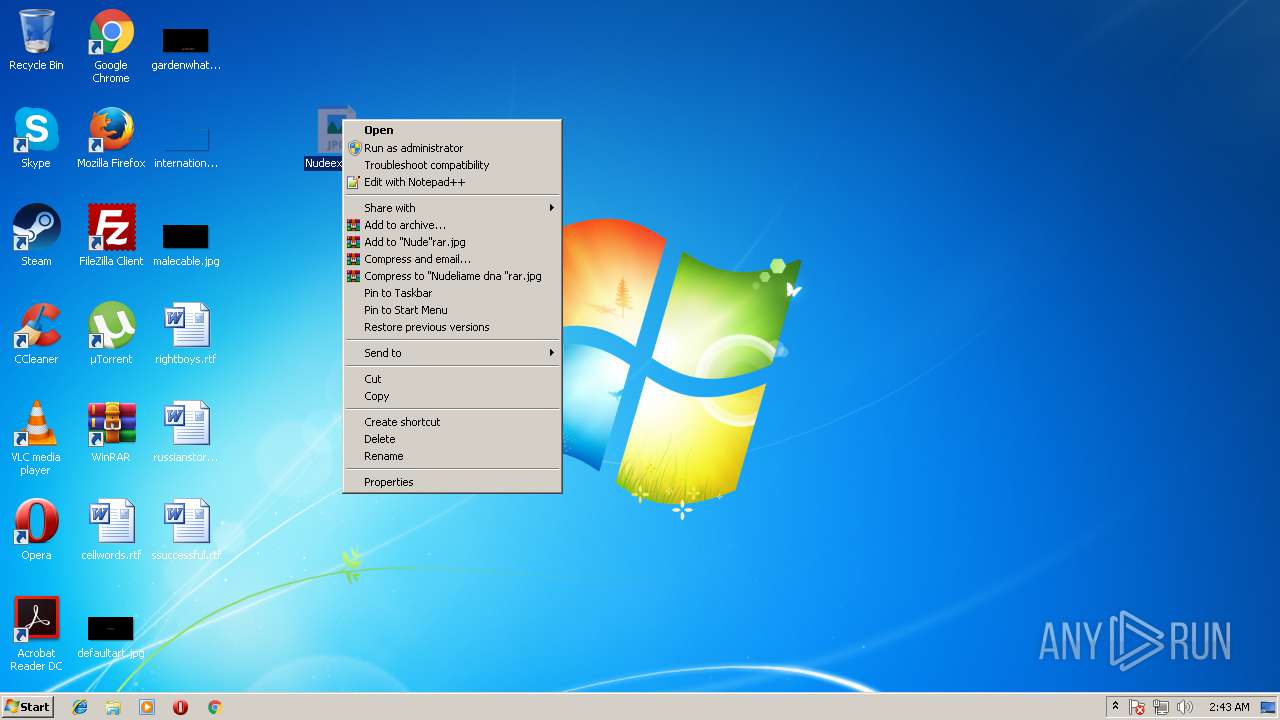Click the Show desktop button
Viewport: 1280px width, 720px height.
(x=1268, y=707)
